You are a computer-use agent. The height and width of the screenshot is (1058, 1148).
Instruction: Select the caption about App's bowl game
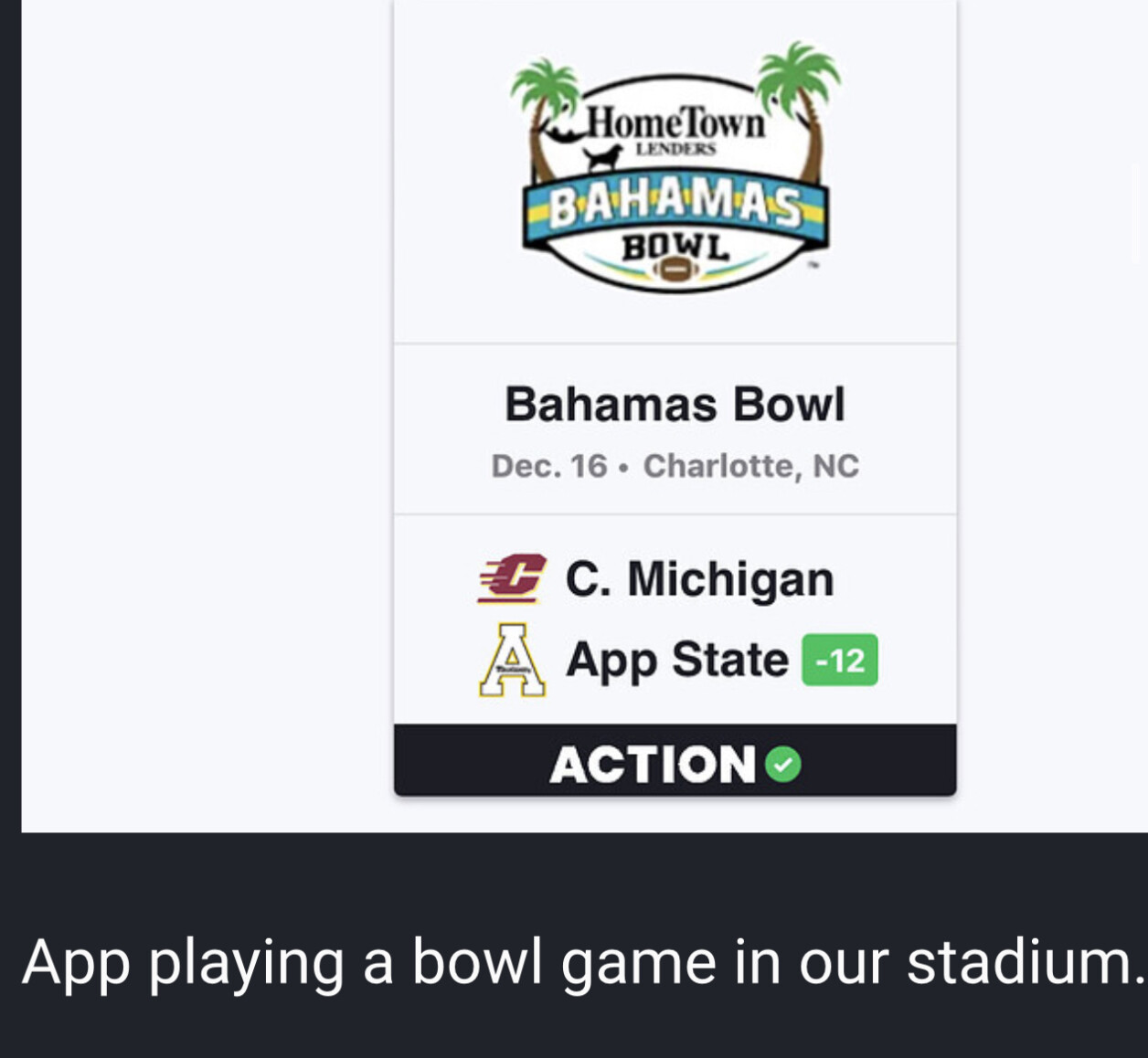pyautogui.click(x=583, y=963)
